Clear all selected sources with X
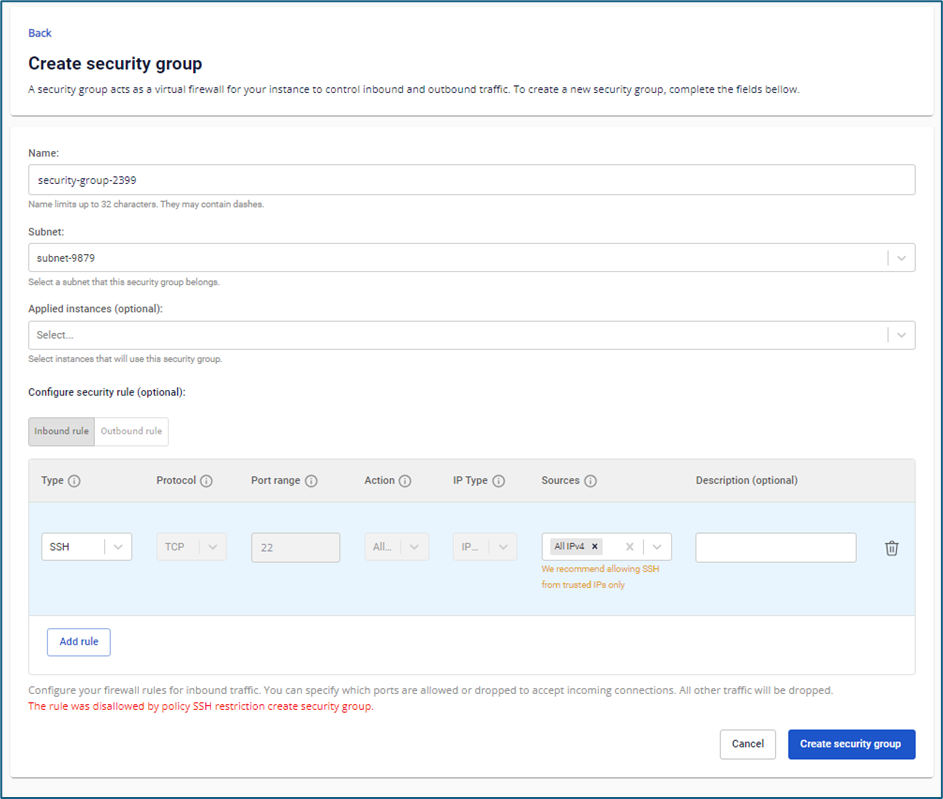The height and width of the screenshot is (799, 943). coord(629,547)
